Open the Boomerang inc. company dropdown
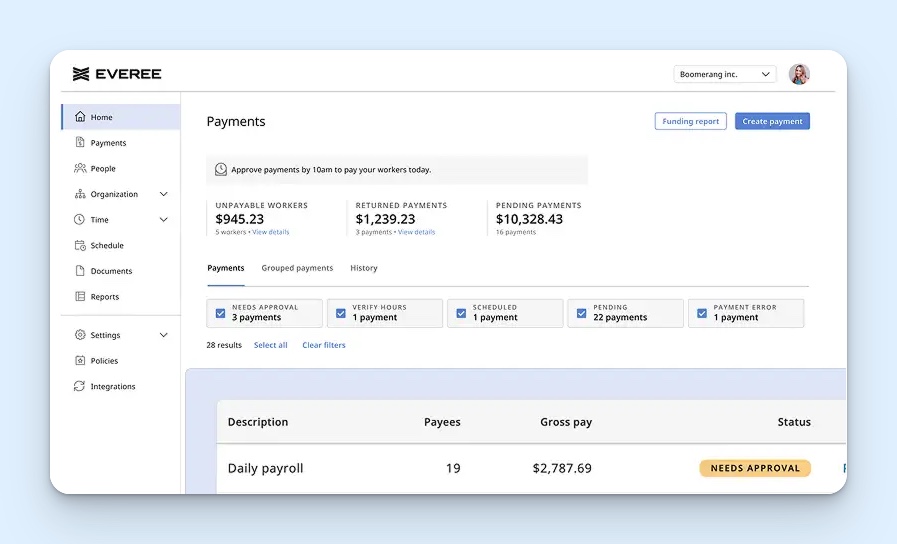The height and width of the screenshot is (544, 897). pyautogui.click(x=725, y=74)
